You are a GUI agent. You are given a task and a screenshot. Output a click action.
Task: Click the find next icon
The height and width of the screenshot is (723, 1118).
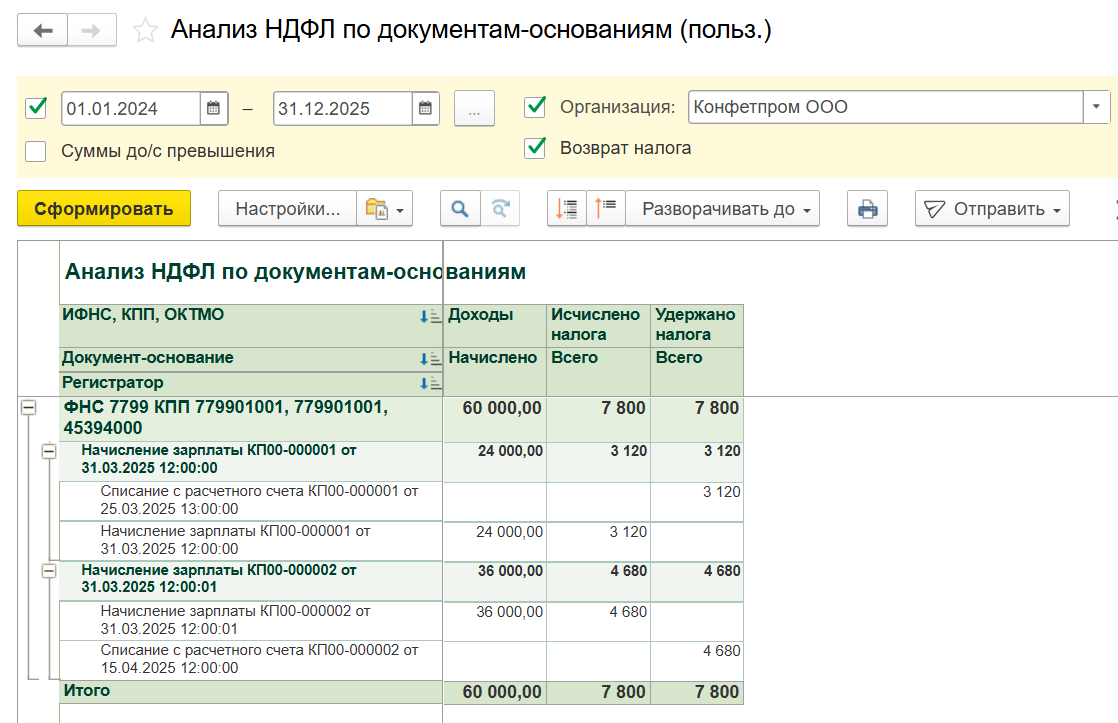[500, 209]
